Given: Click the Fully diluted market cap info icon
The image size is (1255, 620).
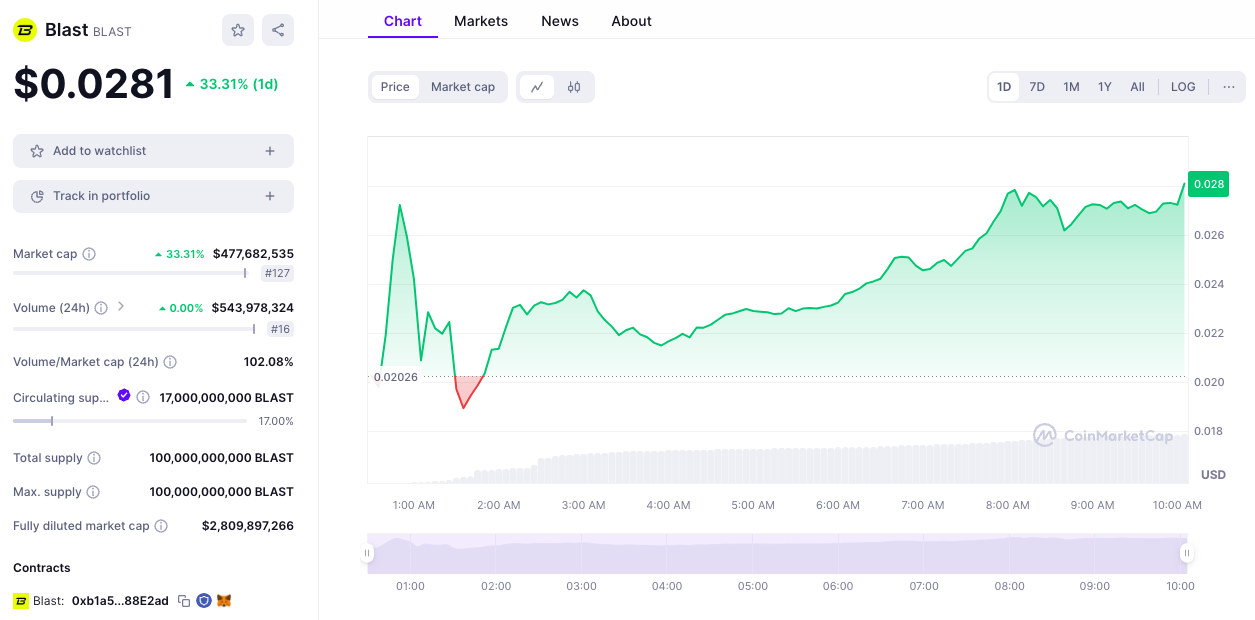Looking at the screenshot, I should (161, 526).
